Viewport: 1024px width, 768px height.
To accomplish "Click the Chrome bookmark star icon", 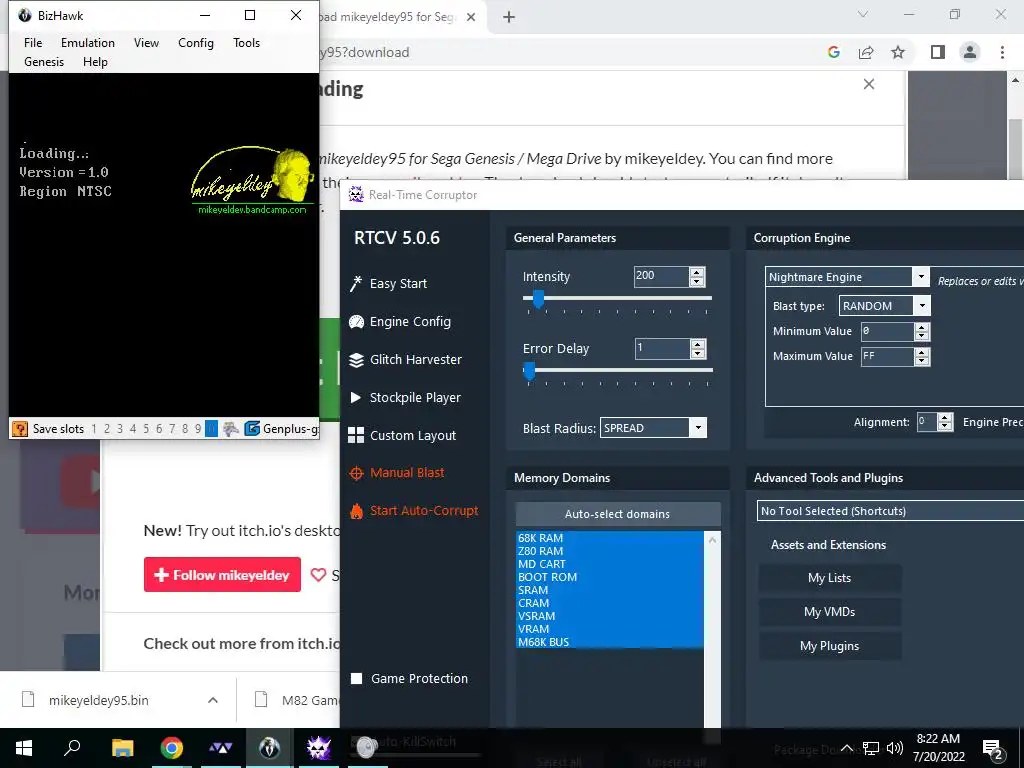I will pos(898,52).
